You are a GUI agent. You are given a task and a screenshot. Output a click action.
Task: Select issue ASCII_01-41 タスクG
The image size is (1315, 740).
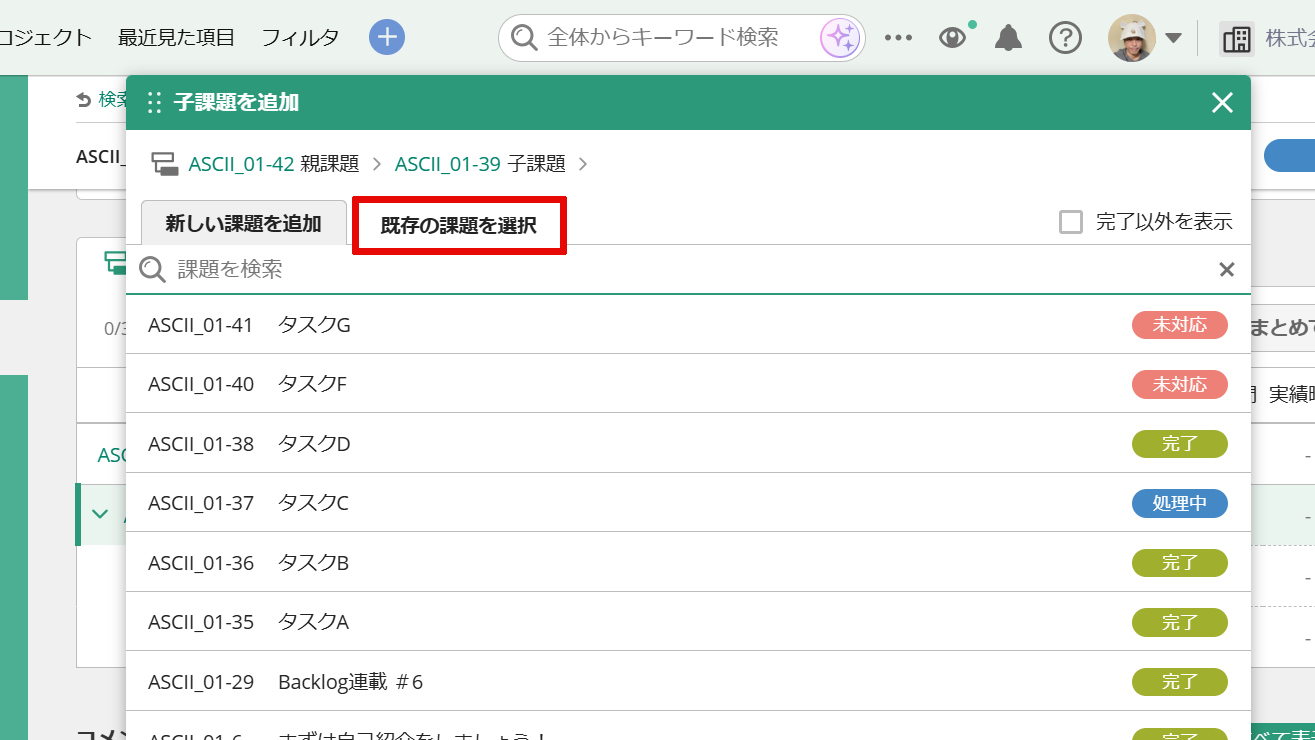pos(688,324)
